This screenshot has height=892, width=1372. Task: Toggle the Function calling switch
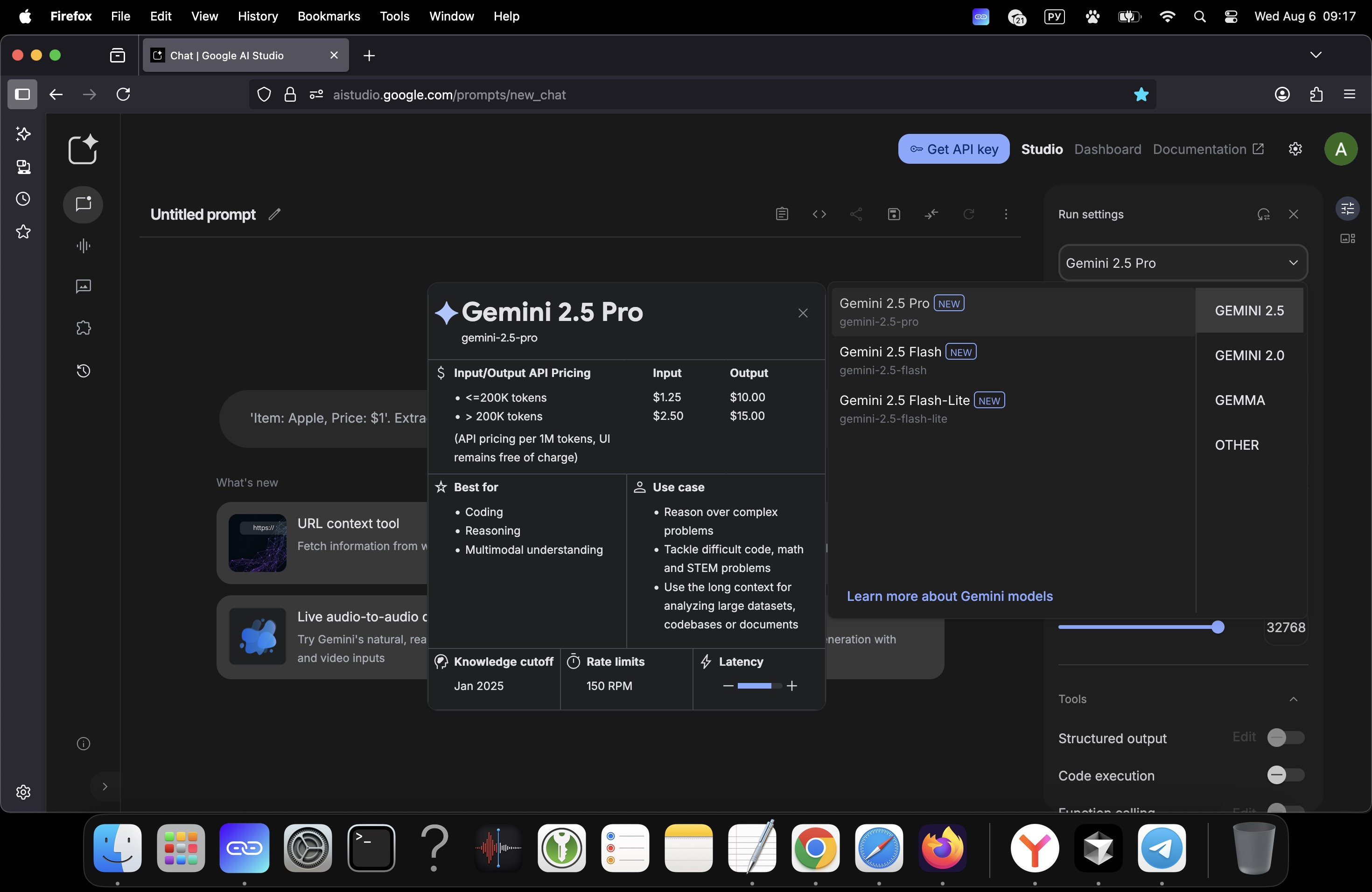coord(1285,808)
